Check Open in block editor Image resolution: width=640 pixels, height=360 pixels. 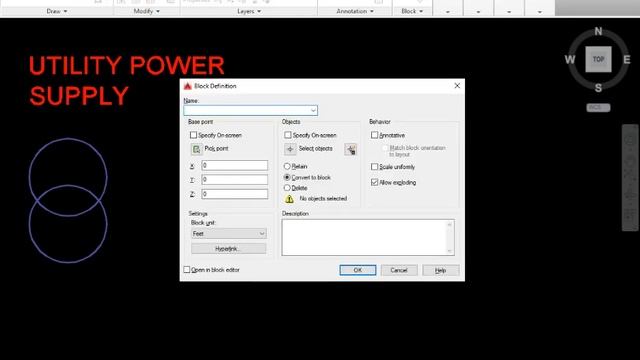click(187, 270)
